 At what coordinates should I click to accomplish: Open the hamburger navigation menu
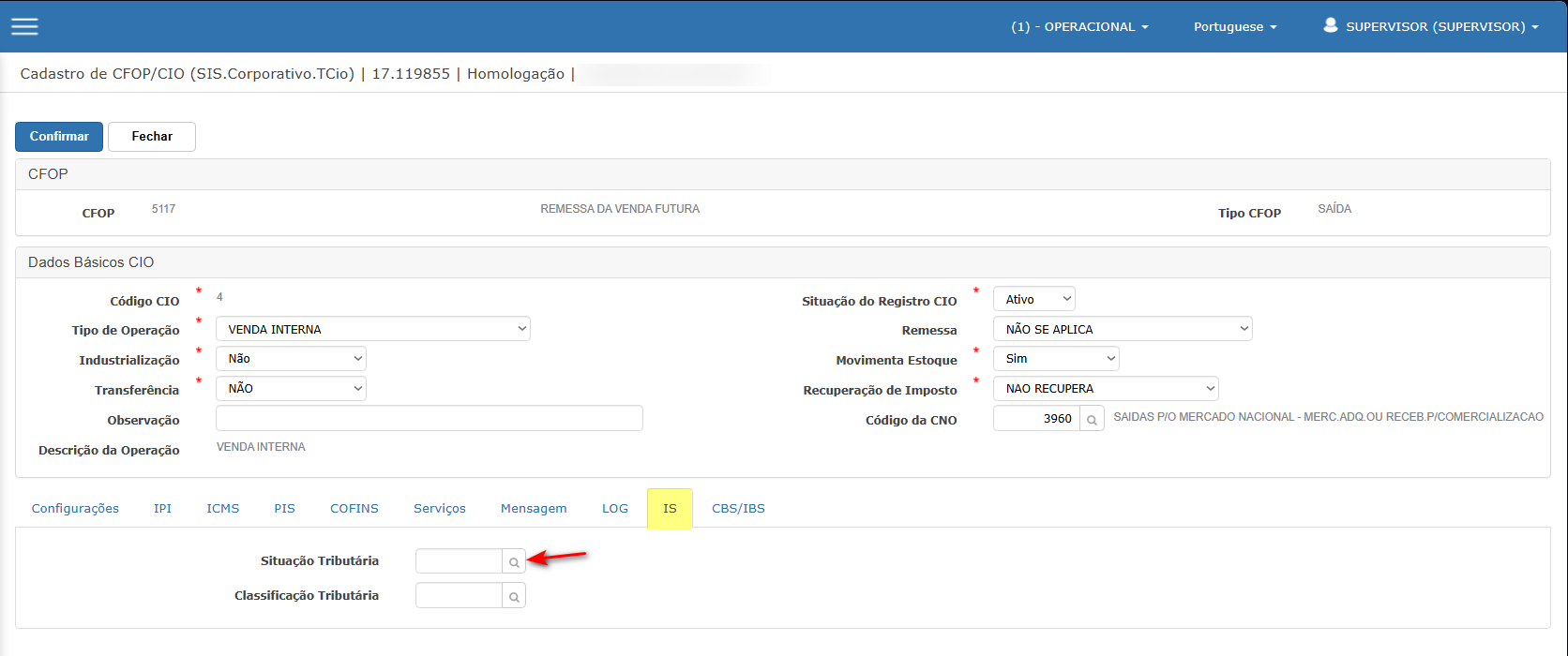pyautogui.click(x=24, y=26)
